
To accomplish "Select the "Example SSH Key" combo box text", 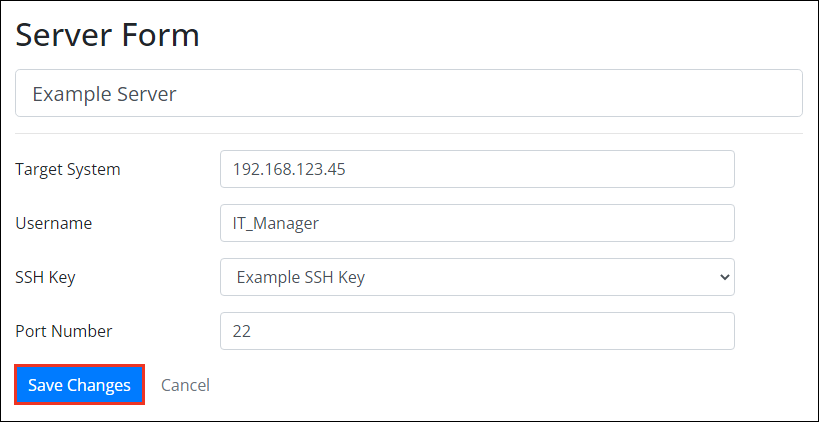I will click(x=300, y=277).
